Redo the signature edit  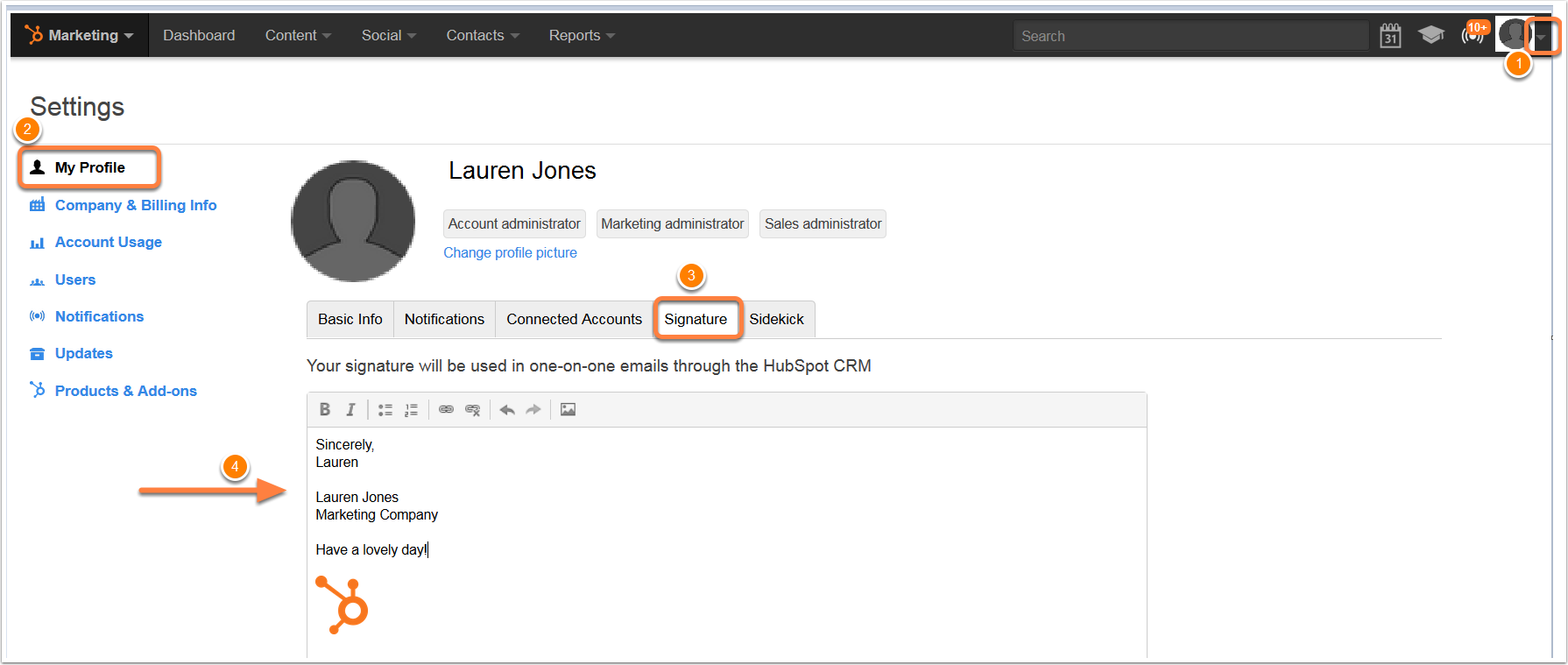(x=533, y=409)
